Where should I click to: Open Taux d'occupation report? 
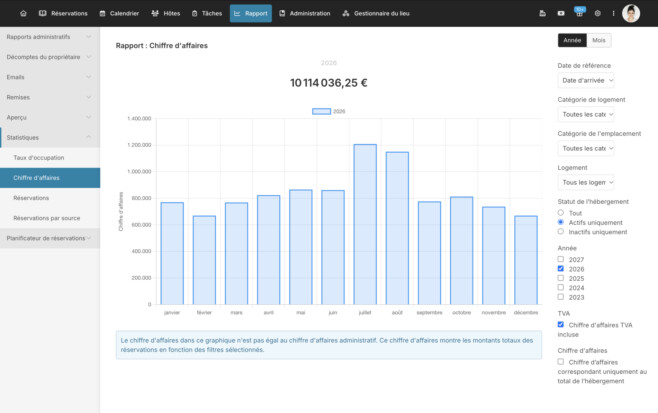[50, 158]
